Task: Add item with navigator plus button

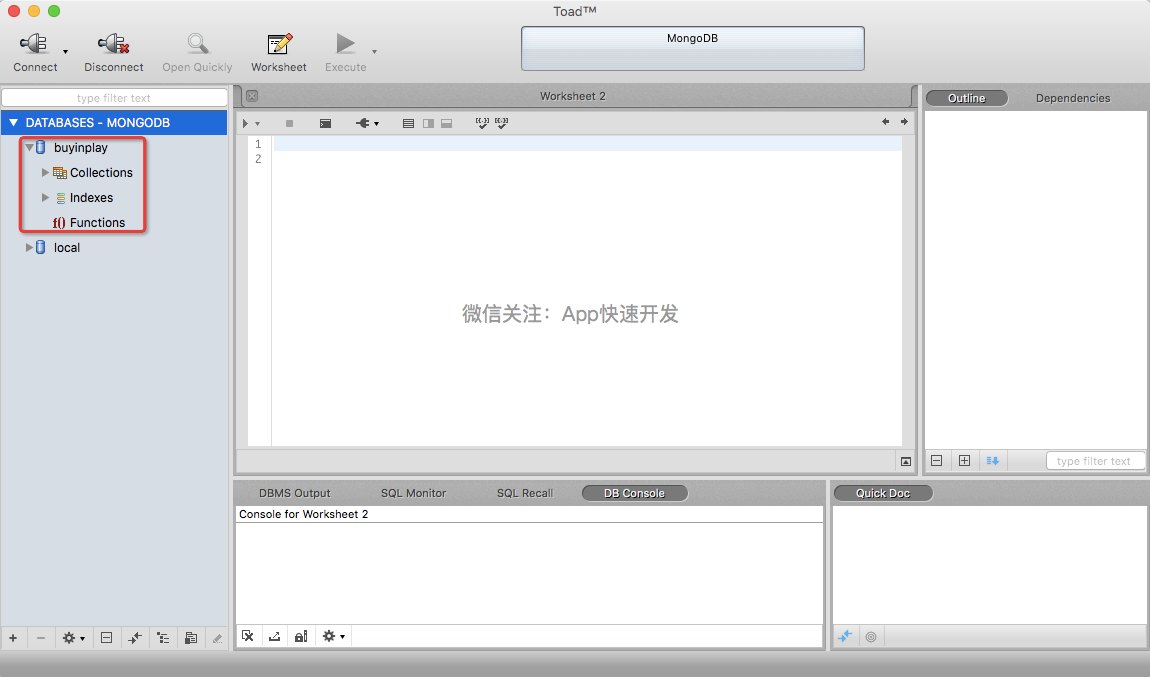Action: [x=13, y=638]
